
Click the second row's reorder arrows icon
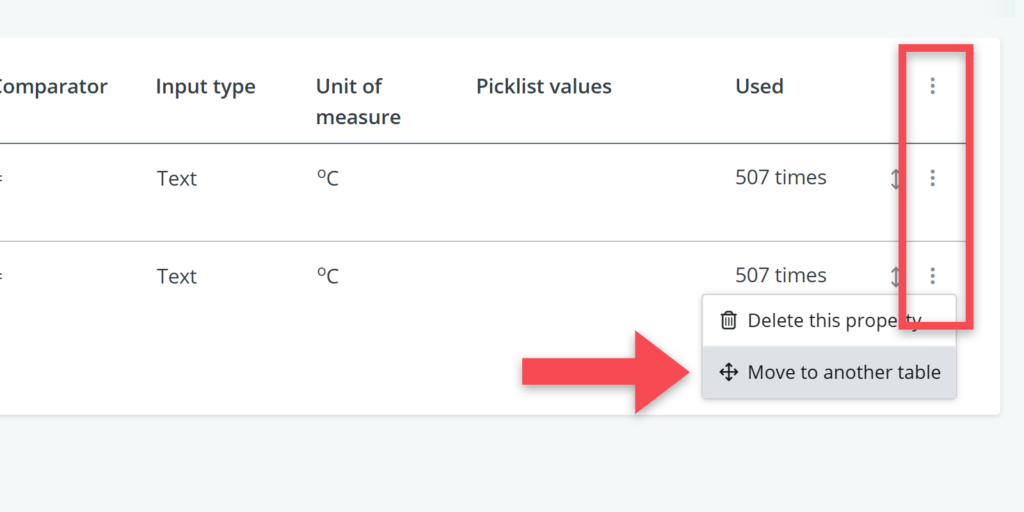coord(896,277)
